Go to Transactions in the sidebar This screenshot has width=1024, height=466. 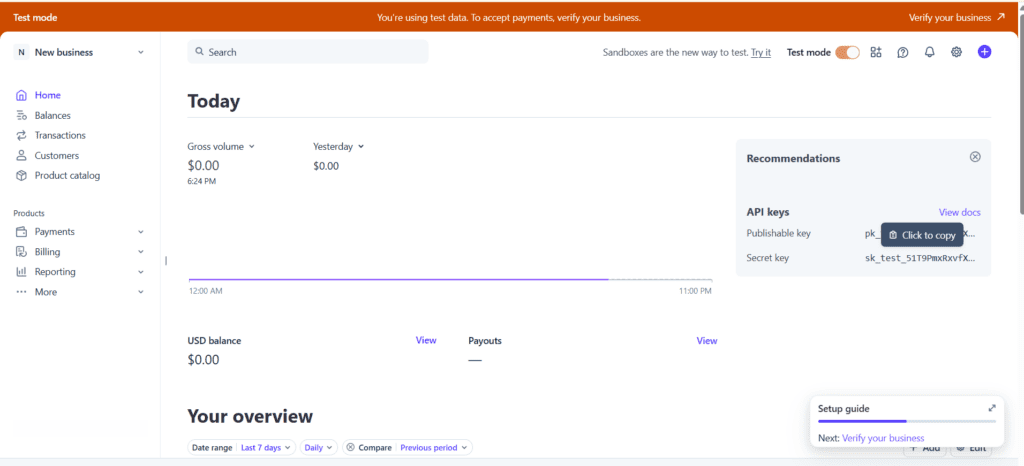point(60,136)
